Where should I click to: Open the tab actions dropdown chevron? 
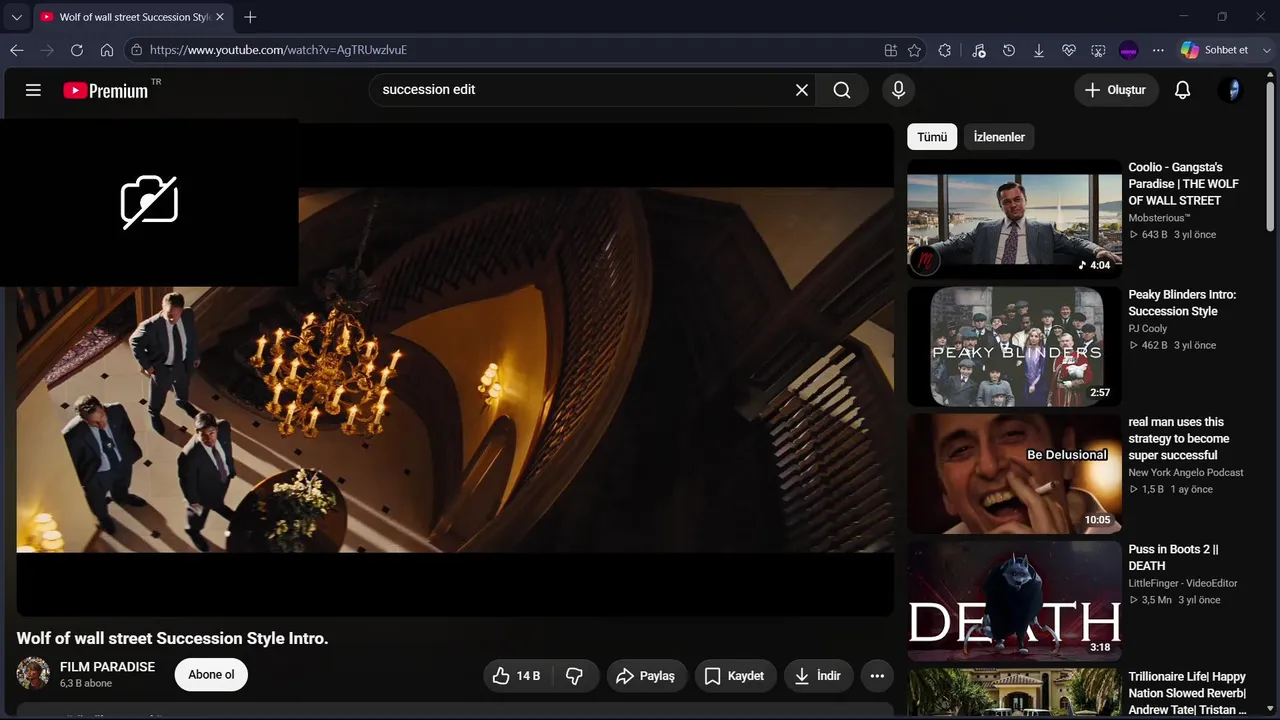16,17
